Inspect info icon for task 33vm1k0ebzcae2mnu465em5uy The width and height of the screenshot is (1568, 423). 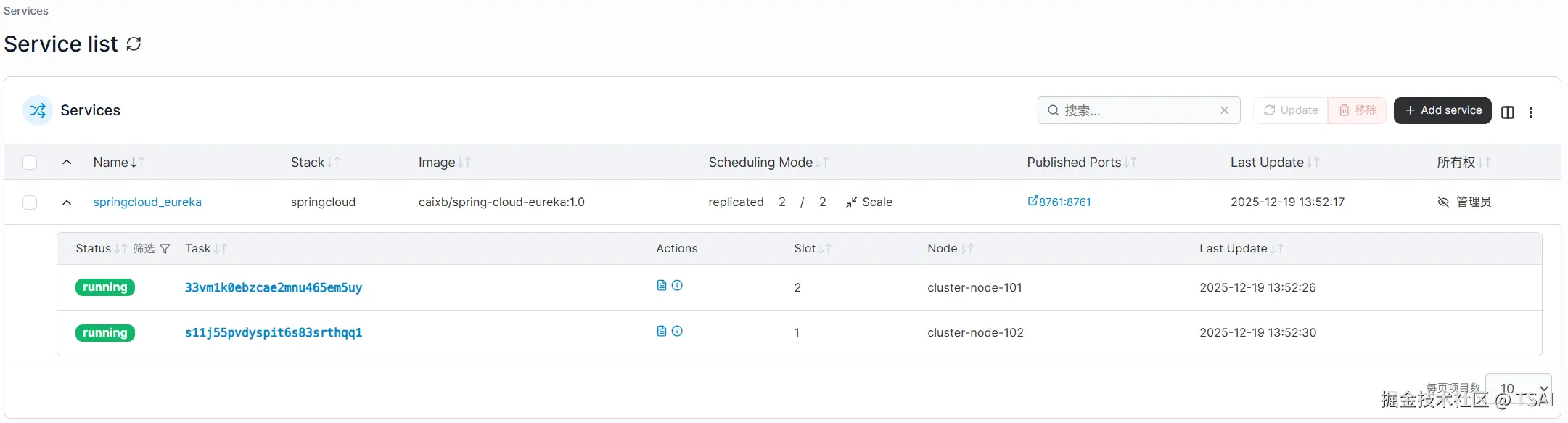click(677, 286)
